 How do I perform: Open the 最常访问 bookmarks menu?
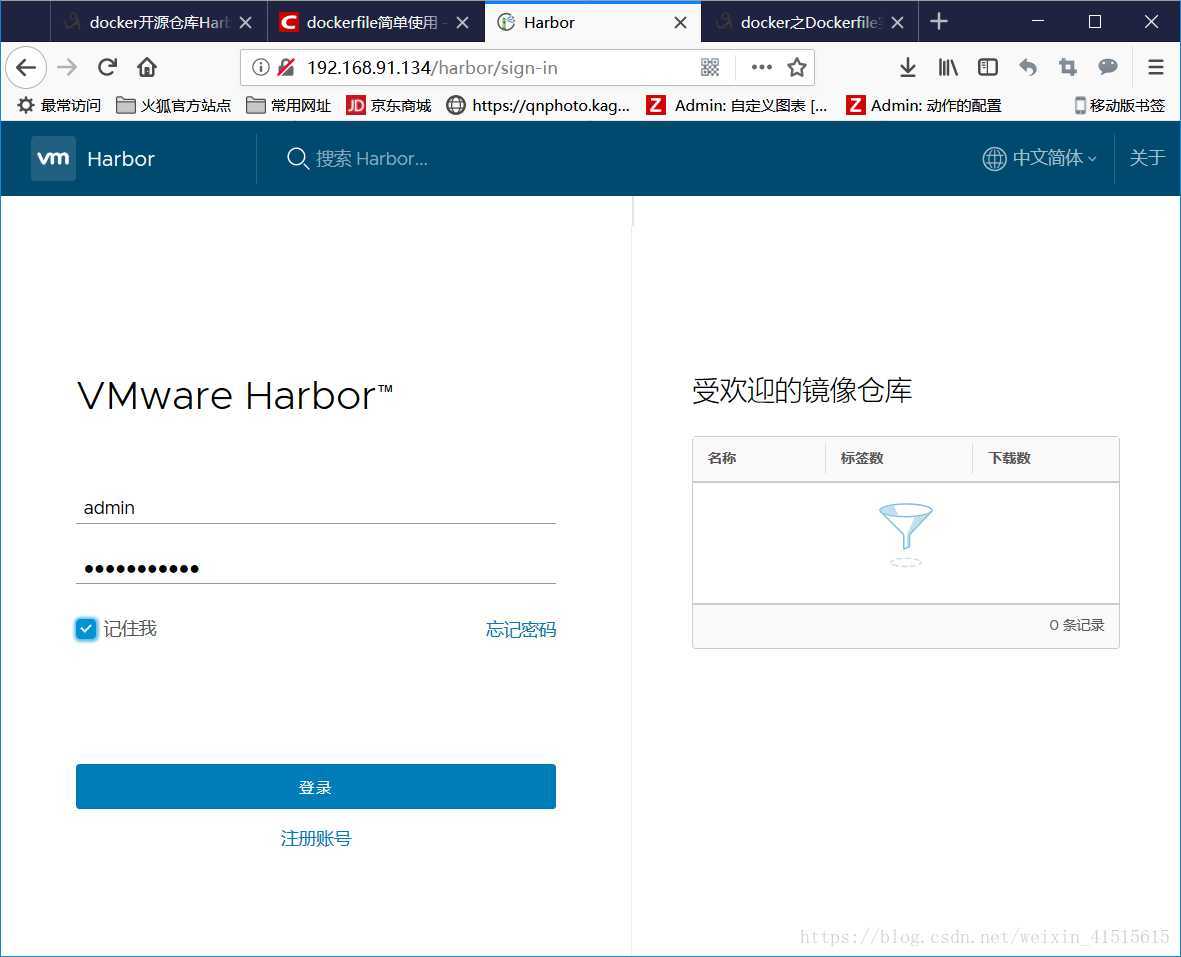[59, 105]
